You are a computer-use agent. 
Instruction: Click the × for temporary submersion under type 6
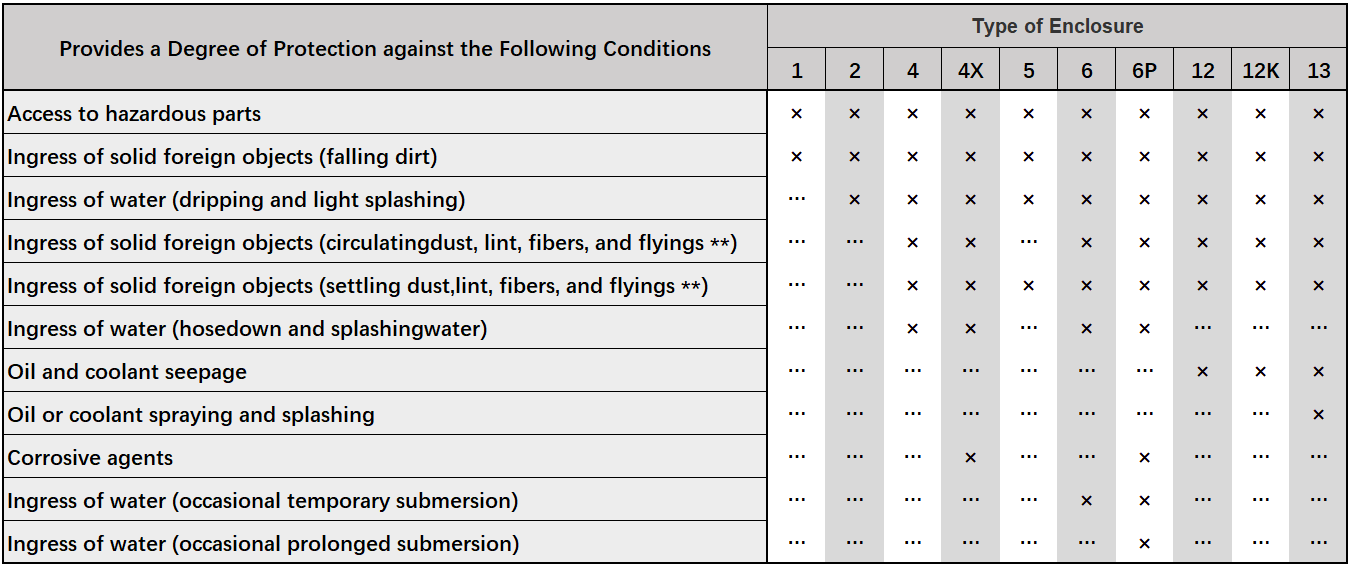click(1086, 501)
